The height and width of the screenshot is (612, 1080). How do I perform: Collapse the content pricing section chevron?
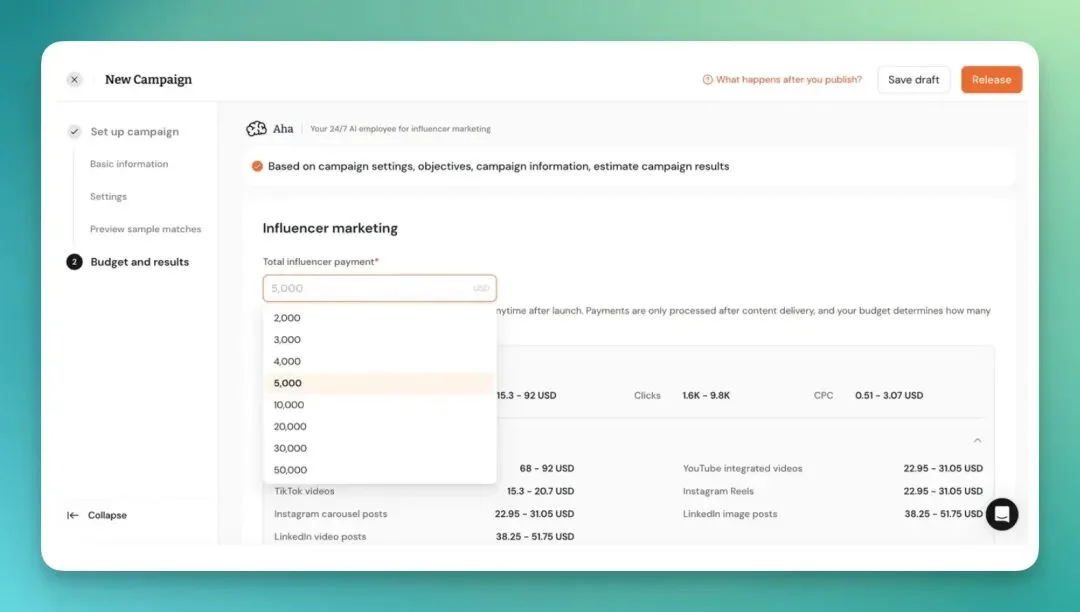pos(977,440)
